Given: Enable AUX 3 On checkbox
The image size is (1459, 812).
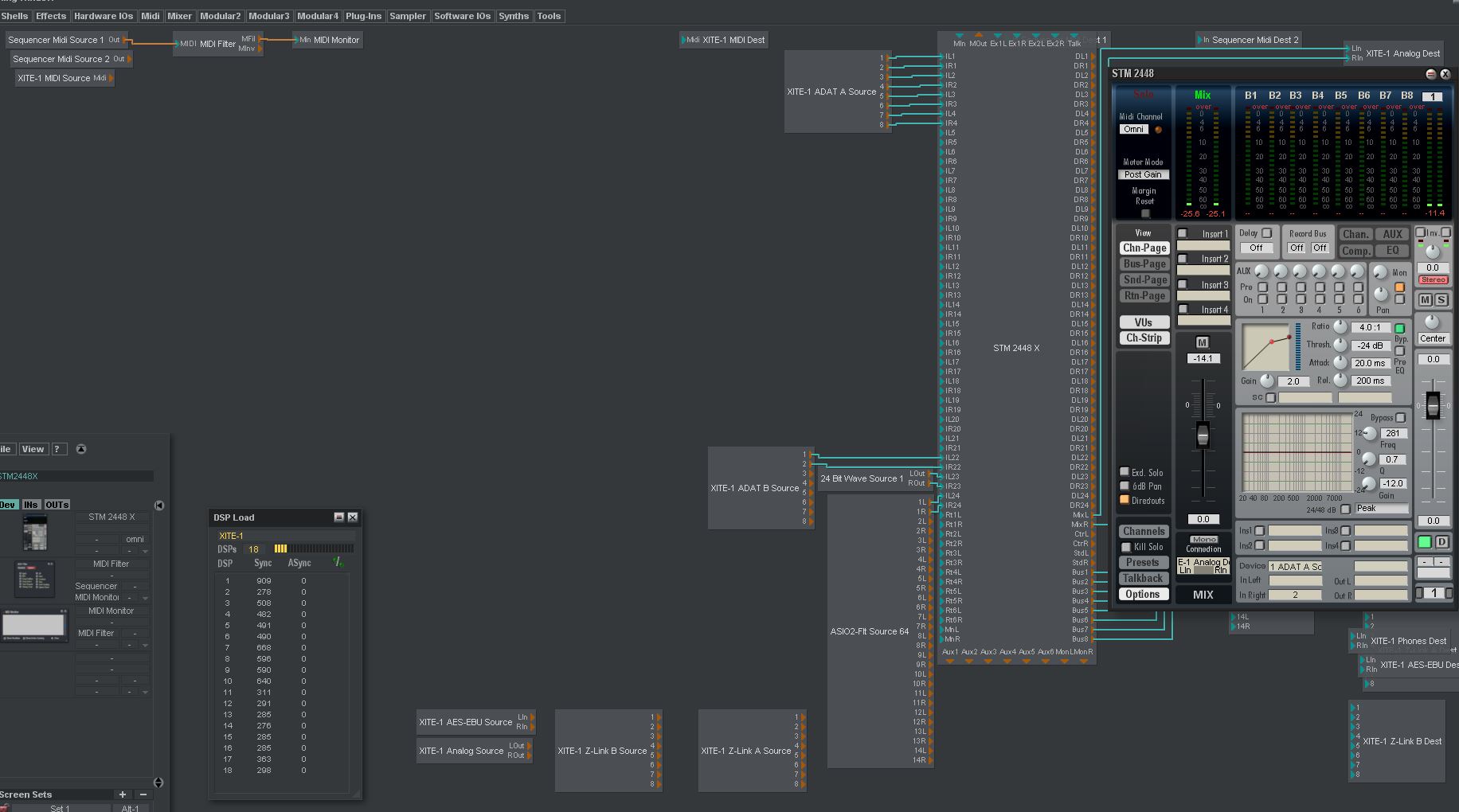Looking at the screenshot, I should coord(1301,299).
